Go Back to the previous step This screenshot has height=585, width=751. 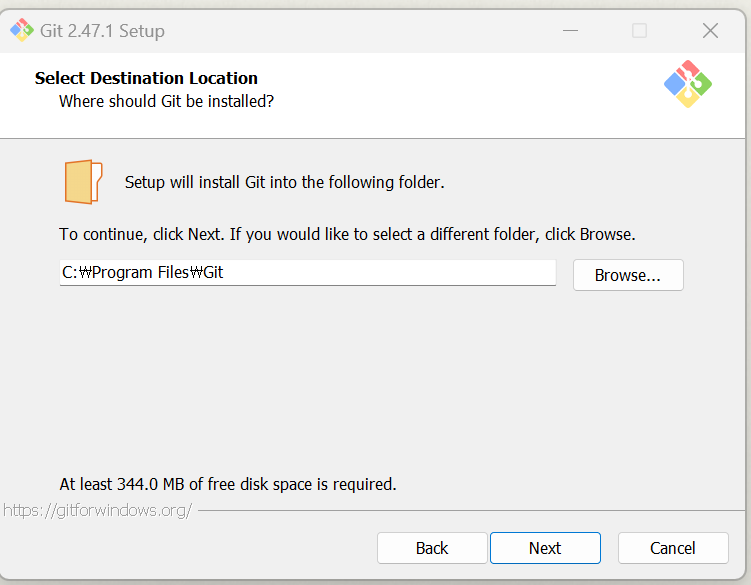(x=432, y=548)
